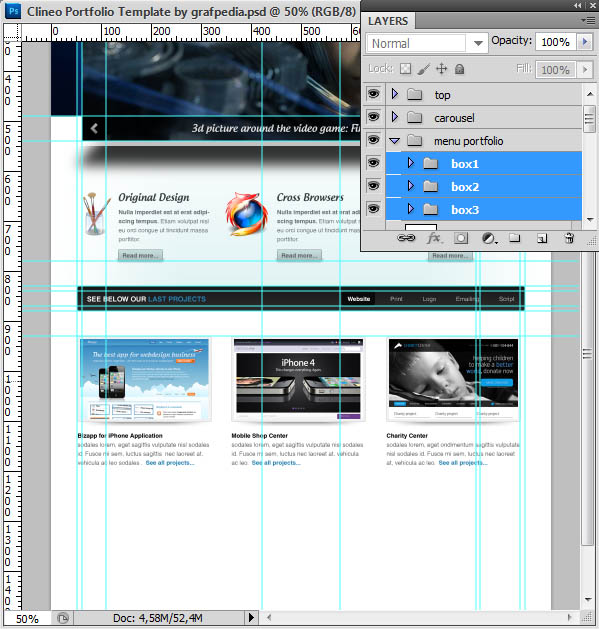599x629 pixels.
Task: Open the Opacity slider arrow
Action: (x=585, y=42)
